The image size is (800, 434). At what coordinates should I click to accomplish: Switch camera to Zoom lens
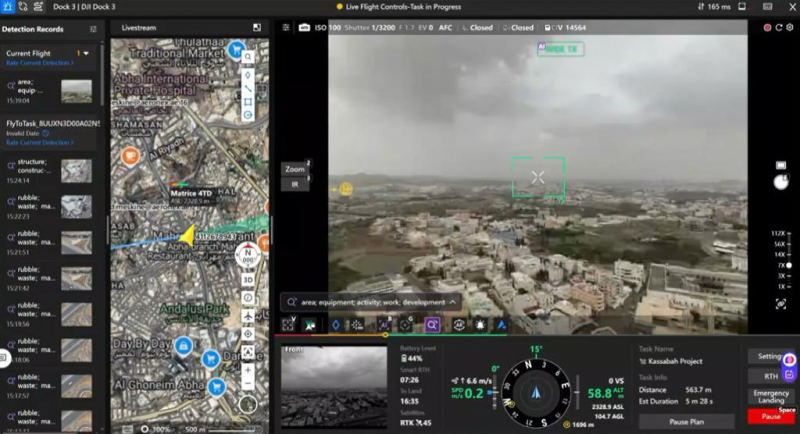(x=294, y=169)
